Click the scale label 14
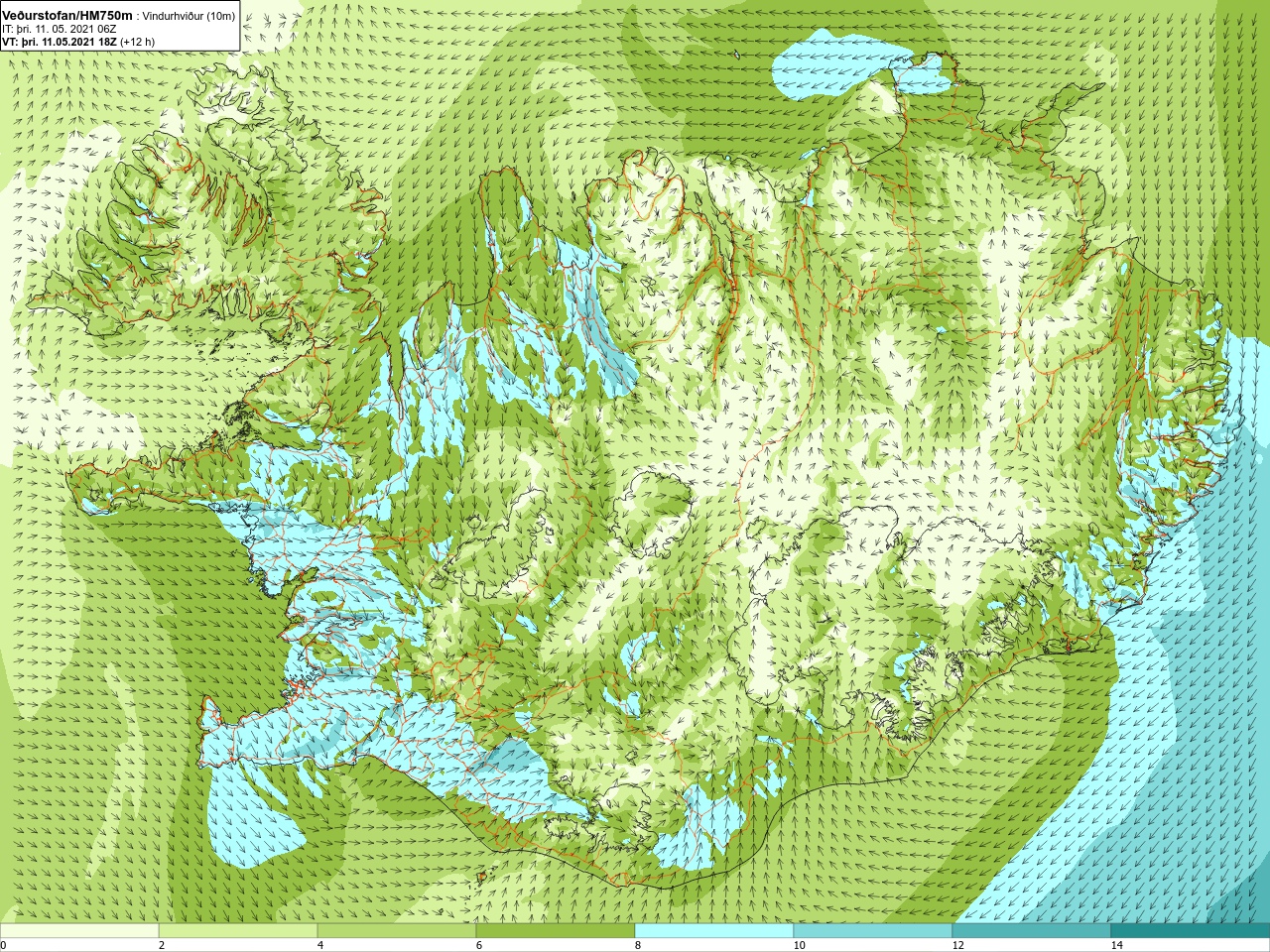This screenshot has height=952, width=1270. point(1116,945)
